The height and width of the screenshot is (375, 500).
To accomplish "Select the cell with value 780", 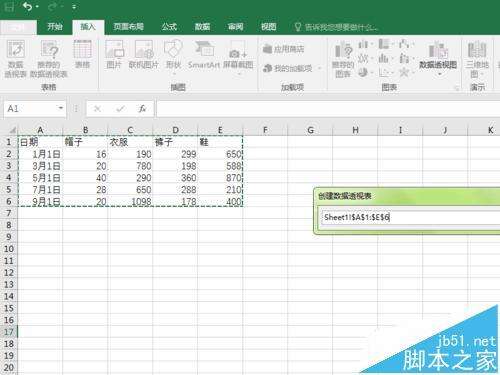I will [x=130, y=166].
